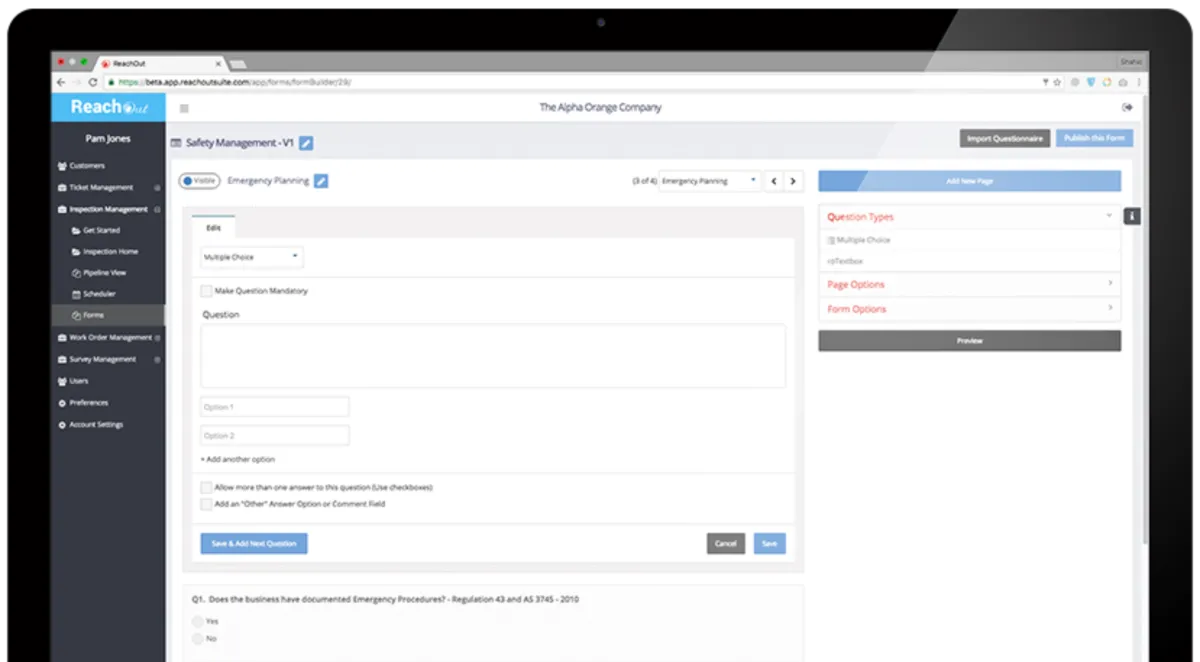Expand the Page Options section
The width and height of the screenshot is (1200, 662).
(969, 285)
